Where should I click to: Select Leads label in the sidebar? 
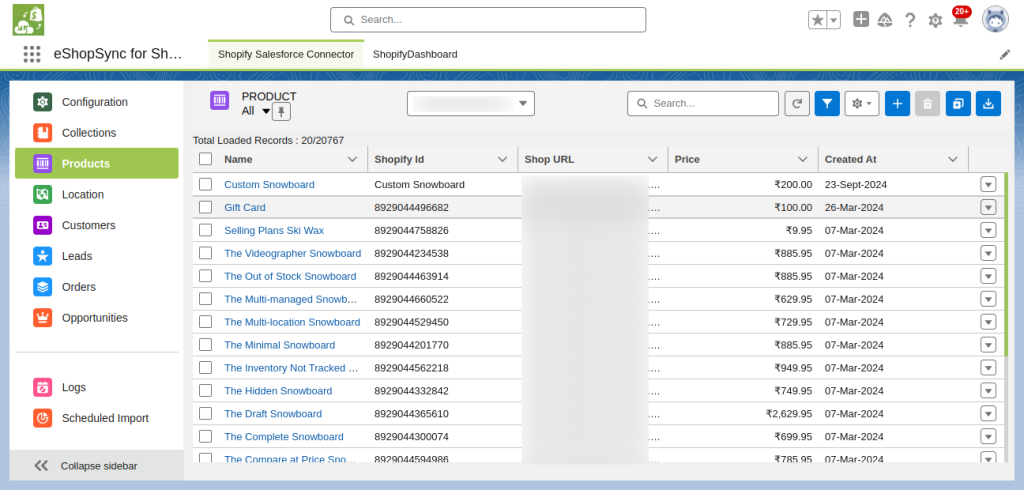77,256
